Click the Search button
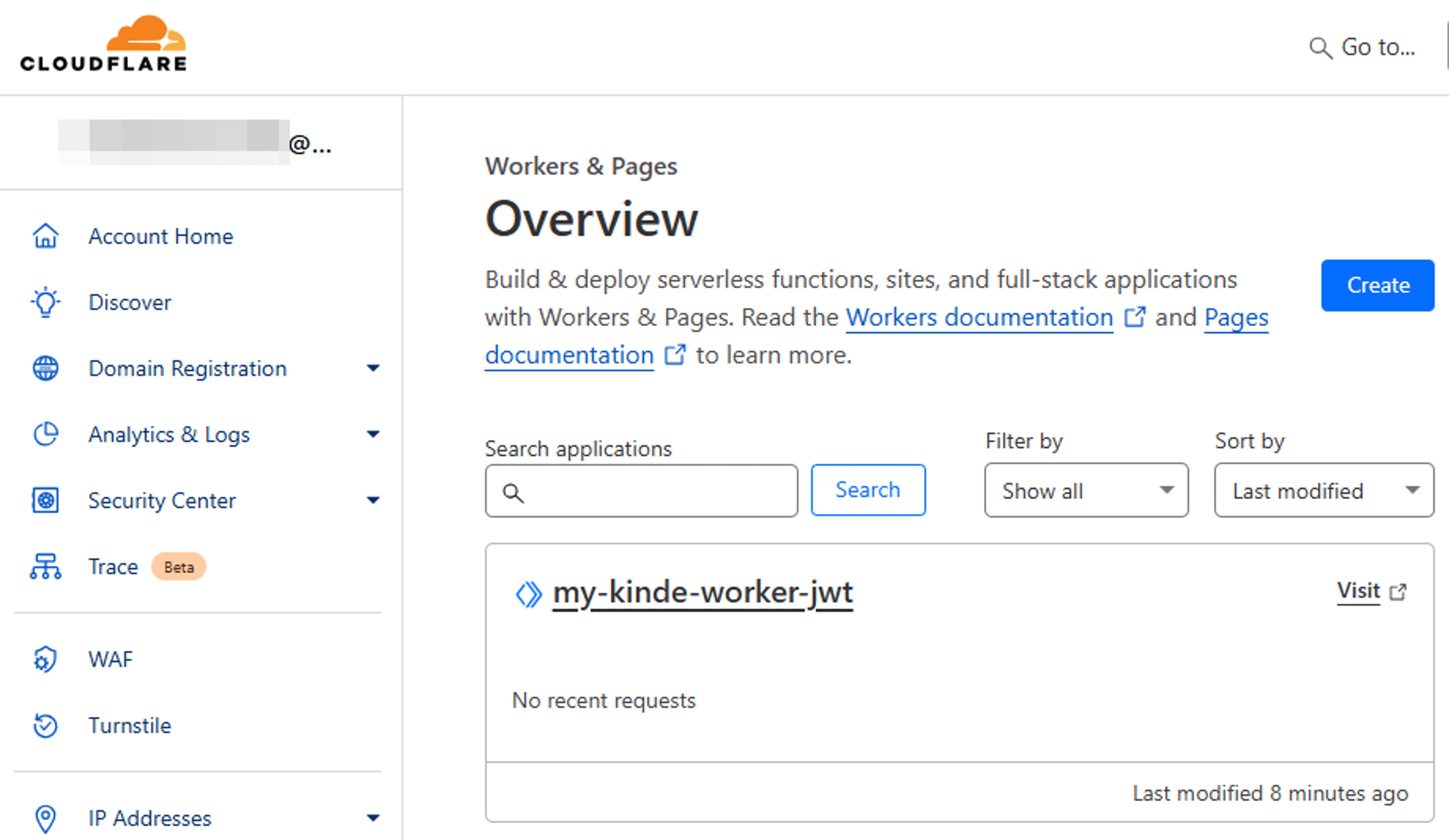 (868, 490)
